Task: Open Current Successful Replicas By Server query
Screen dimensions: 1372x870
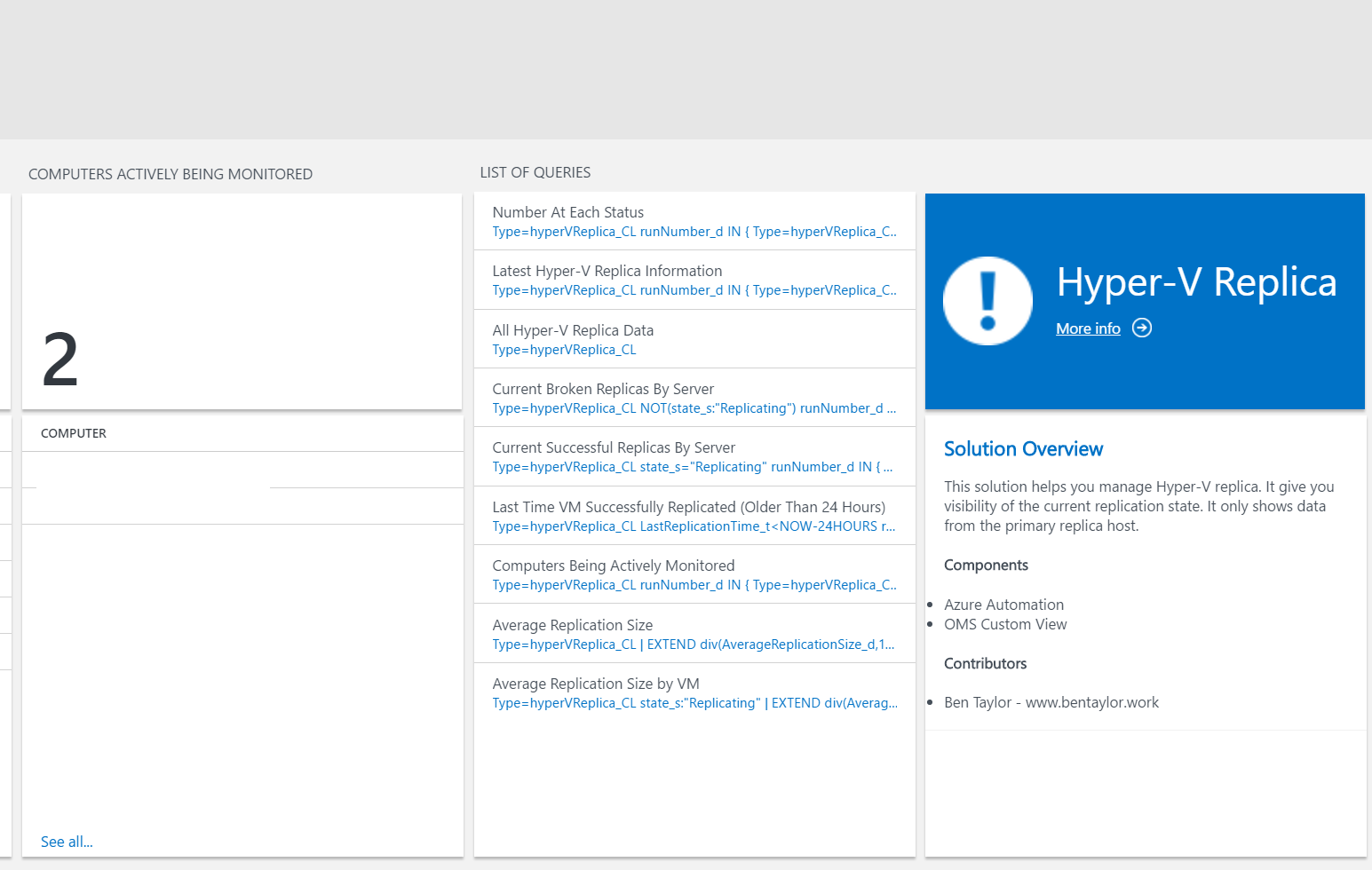Action: point(694,456)
